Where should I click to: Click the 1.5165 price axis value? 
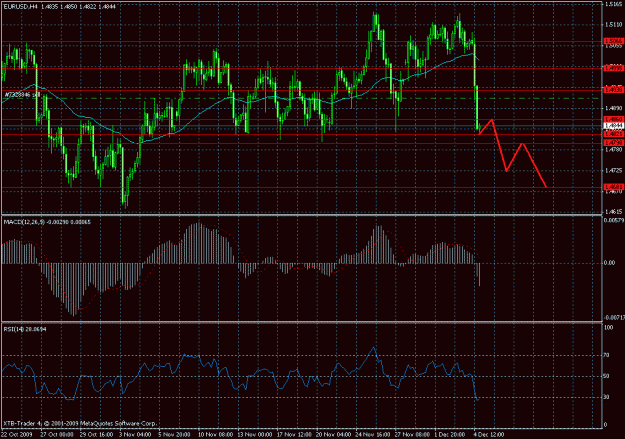tap(614, 4)
